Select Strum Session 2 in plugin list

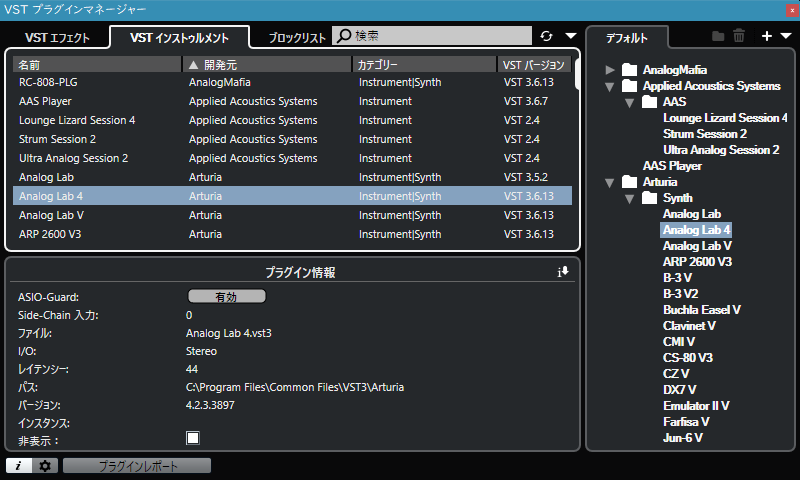(x=292, y=139)
